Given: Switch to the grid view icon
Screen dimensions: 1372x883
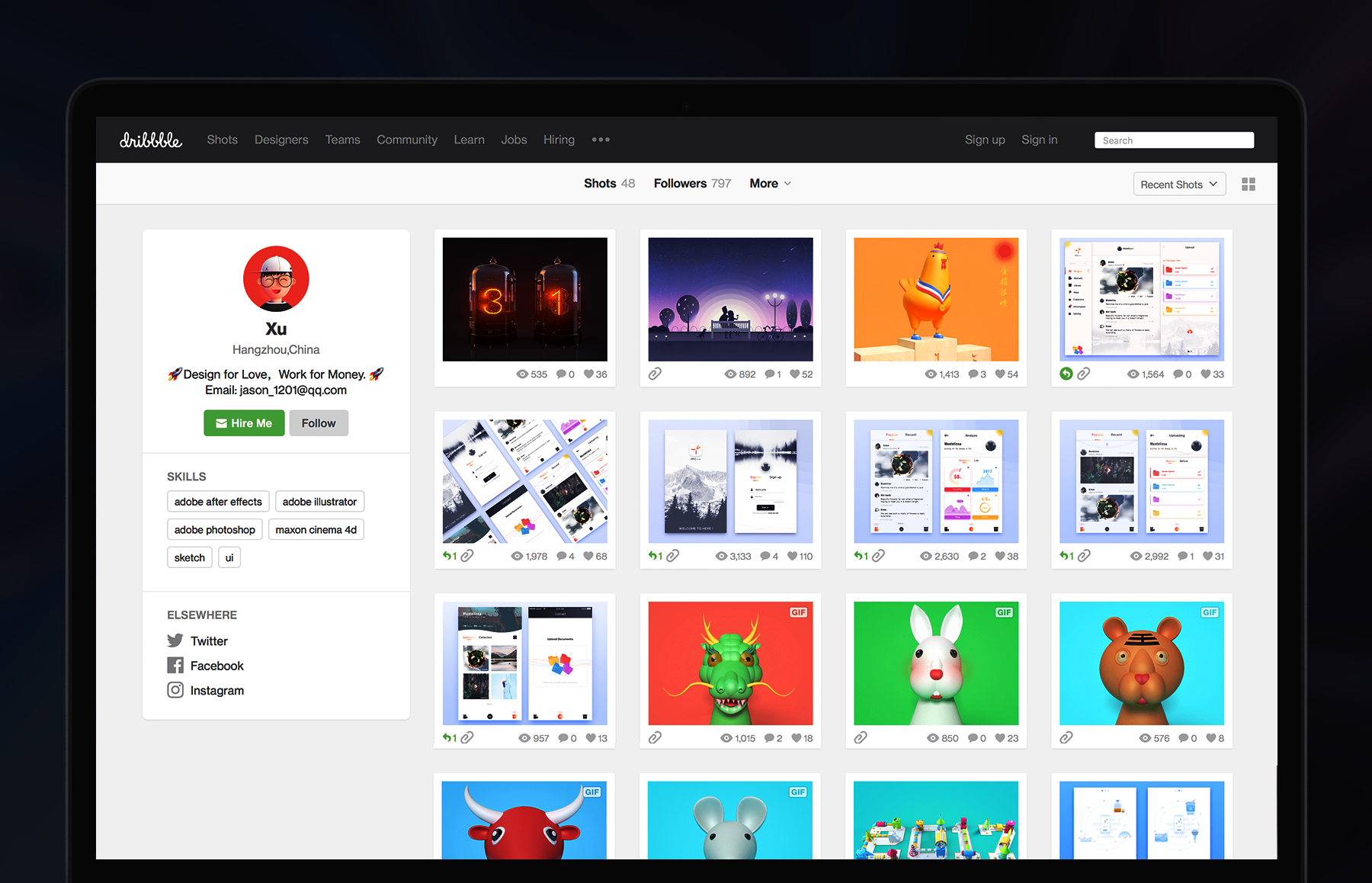Looking at the screenshot, I should click(1249, 185).
